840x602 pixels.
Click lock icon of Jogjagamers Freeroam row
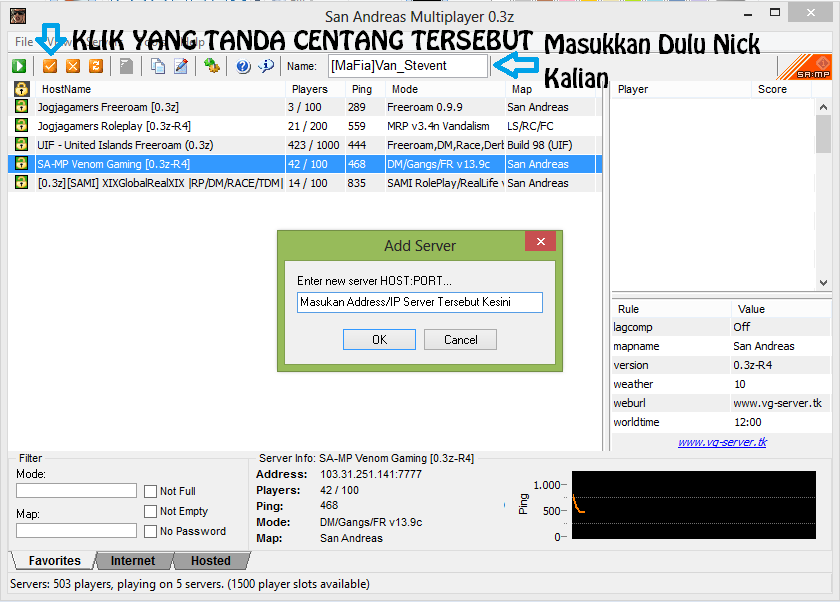pos(21,106)
